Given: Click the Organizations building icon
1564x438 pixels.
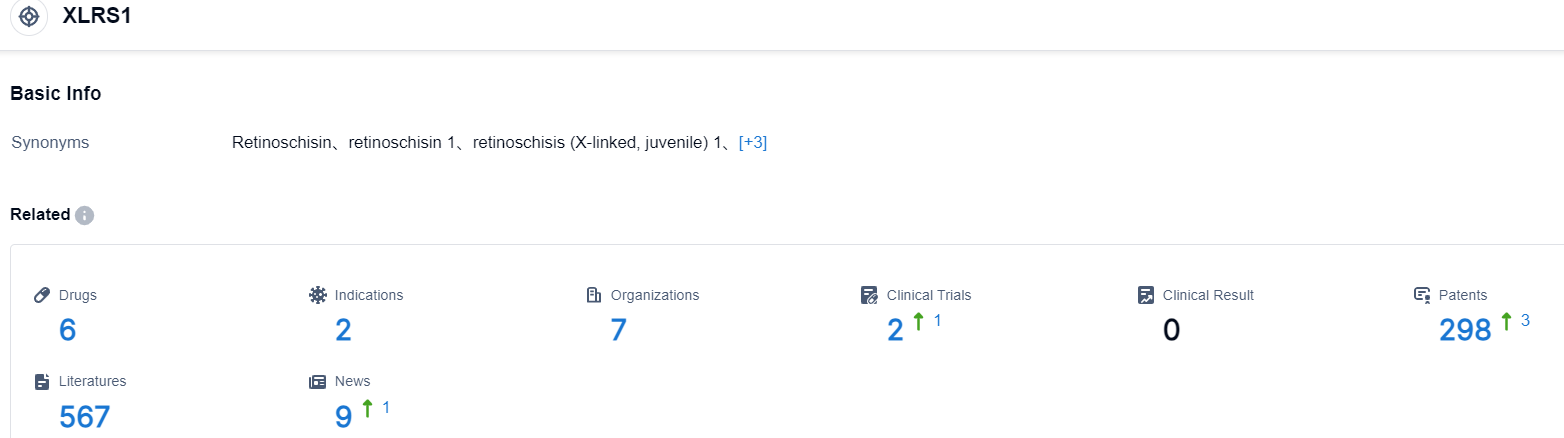Looking at the screenshot, I should click(x=593, y=295).
